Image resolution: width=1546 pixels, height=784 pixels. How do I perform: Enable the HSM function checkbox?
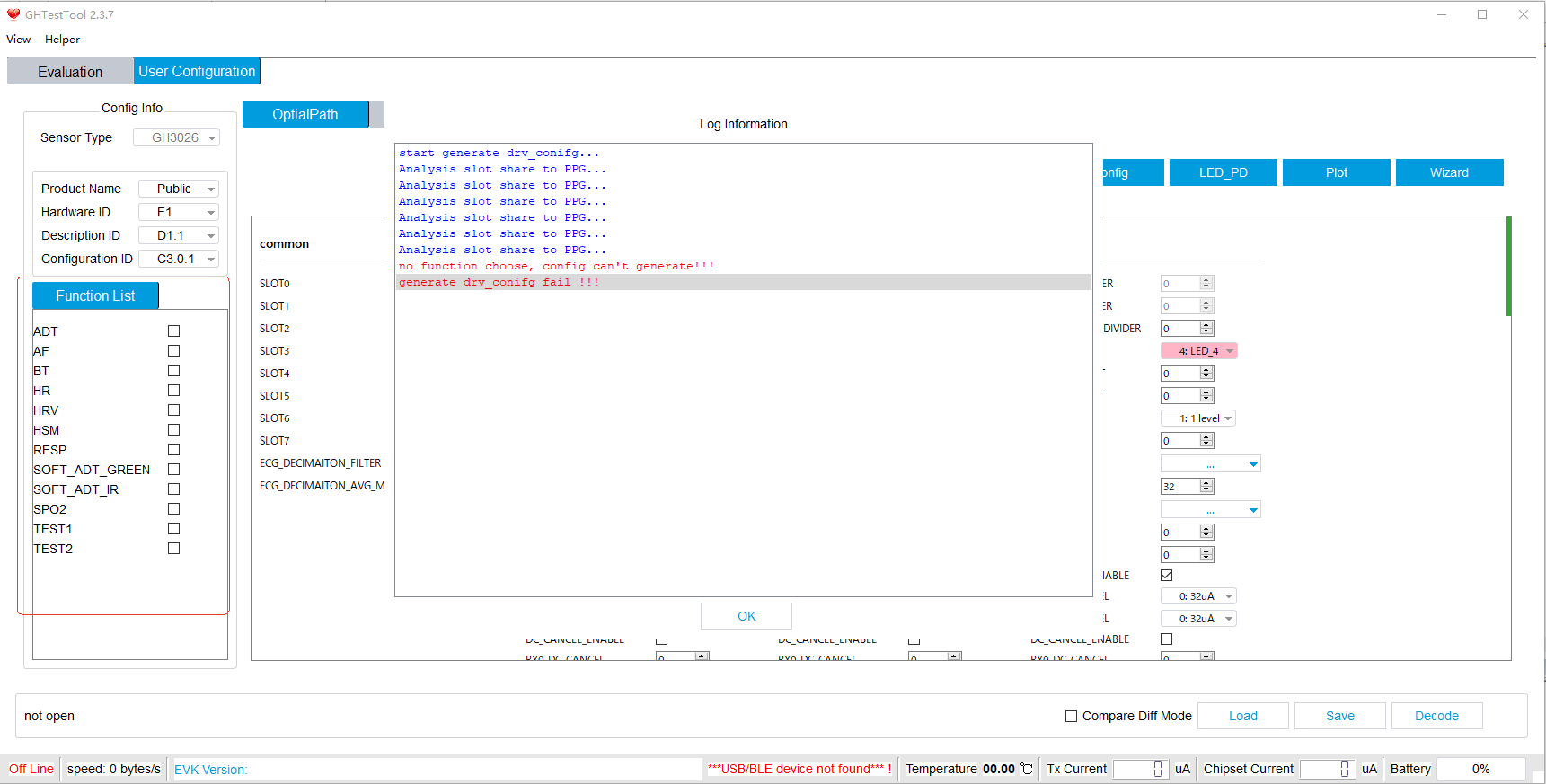coord(173,430)
